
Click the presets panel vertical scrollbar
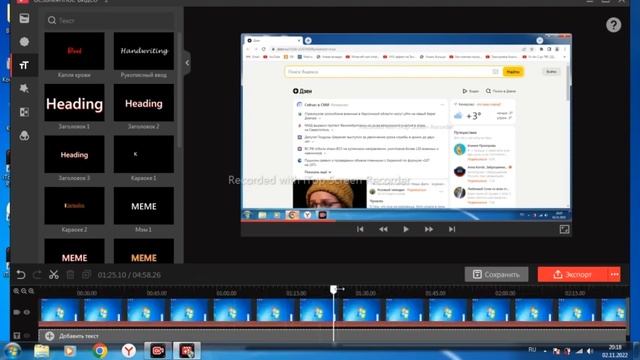180,90
